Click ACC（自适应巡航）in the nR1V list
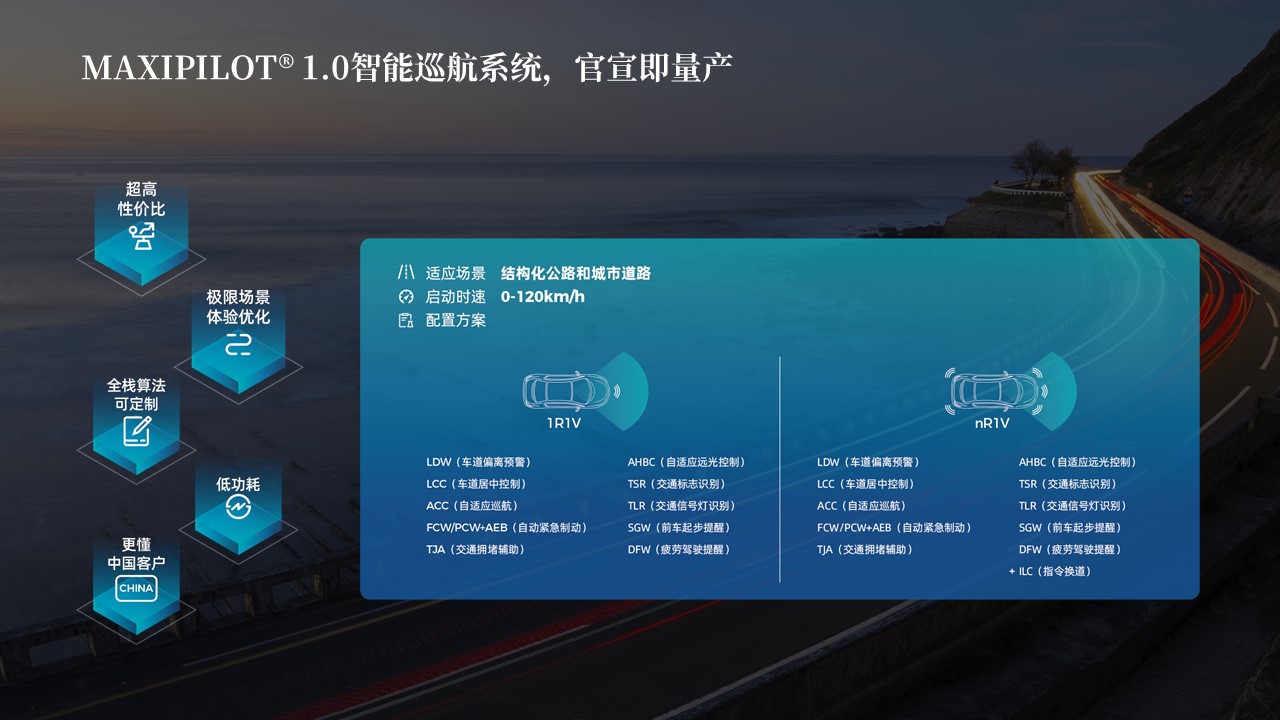1280x720 pixels. [x=864, y=506]
